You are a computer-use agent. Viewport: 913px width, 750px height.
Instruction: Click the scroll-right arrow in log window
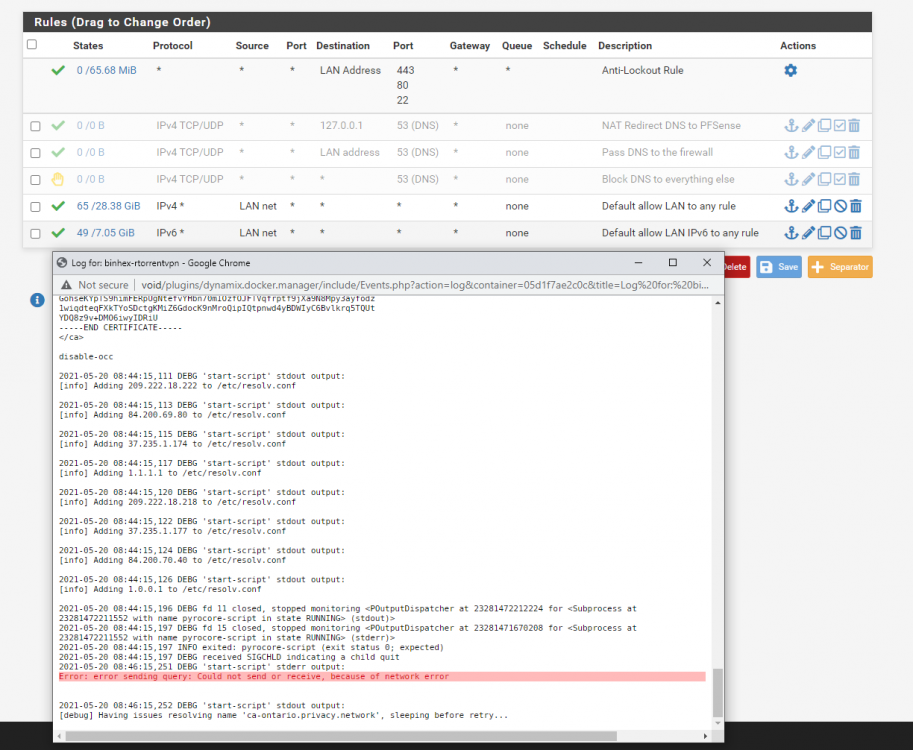[x=705, y=736]
